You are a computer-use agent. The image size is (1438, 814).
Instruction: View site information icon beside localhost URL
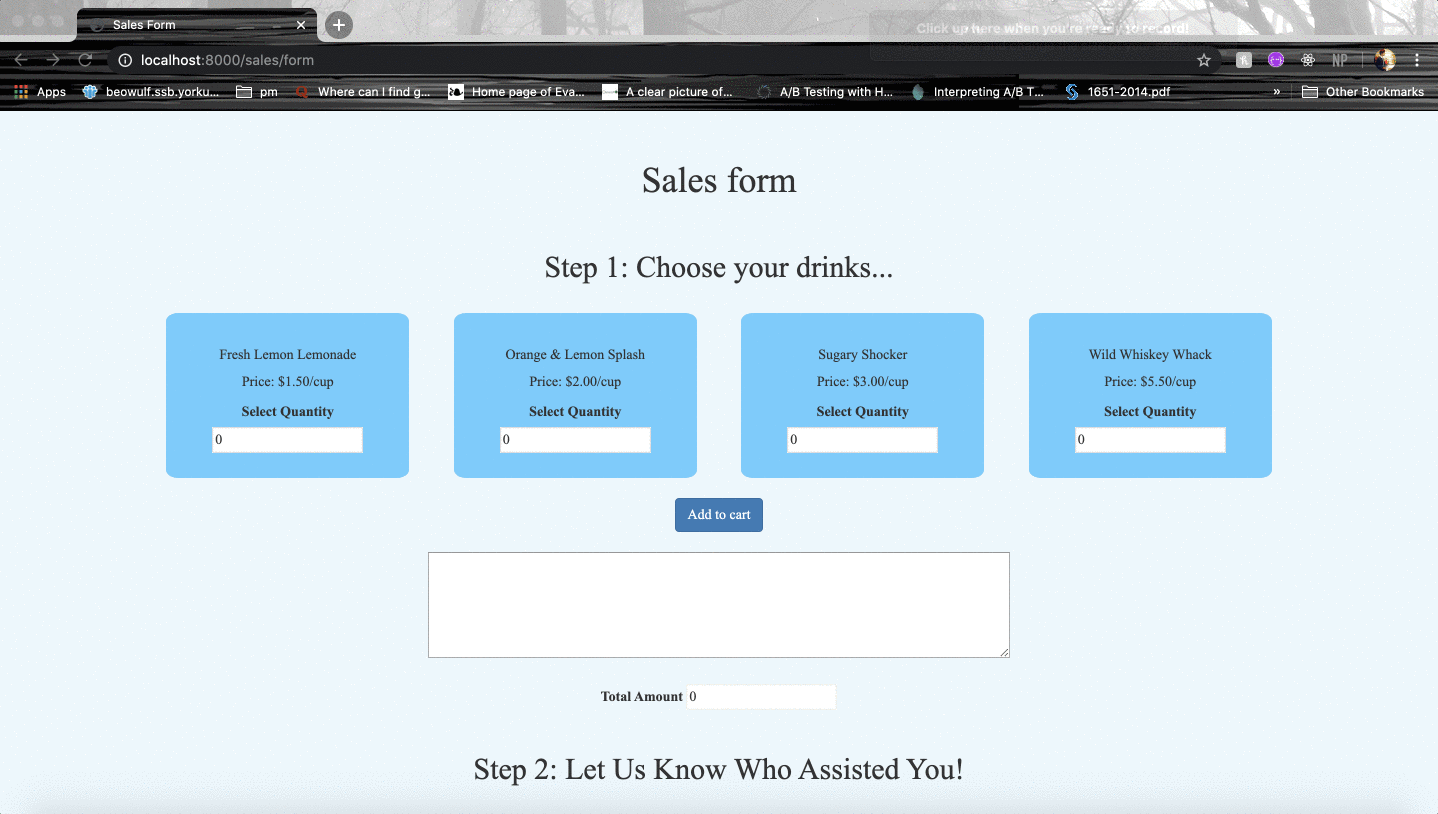click(125, 60)
